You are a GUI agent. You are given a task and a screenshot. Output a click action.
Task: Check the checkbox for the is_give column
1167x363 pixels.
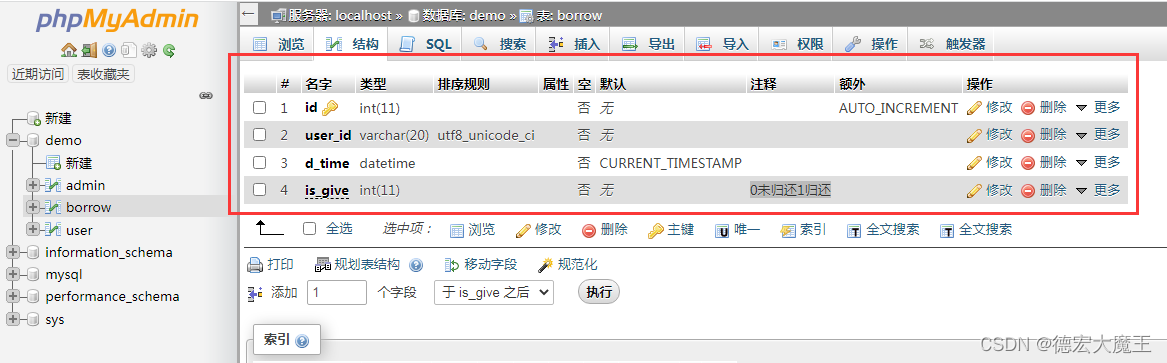pos(259,190)
